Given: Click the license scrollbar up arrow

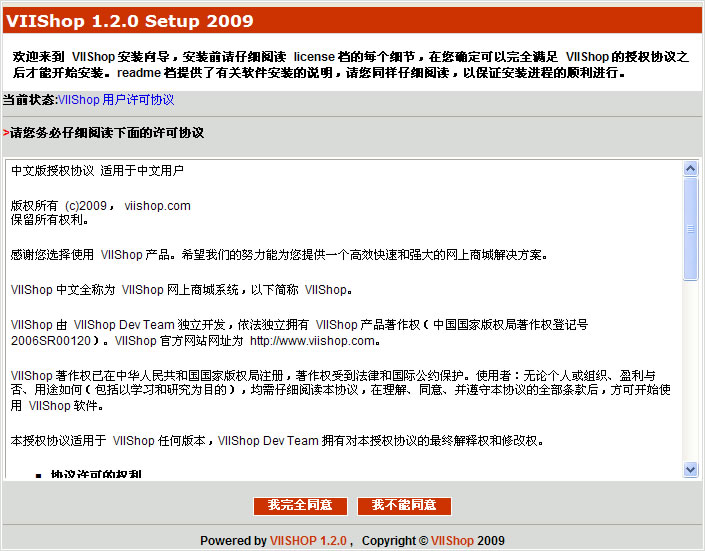Looking at the screenshot, I should [690, 169].
